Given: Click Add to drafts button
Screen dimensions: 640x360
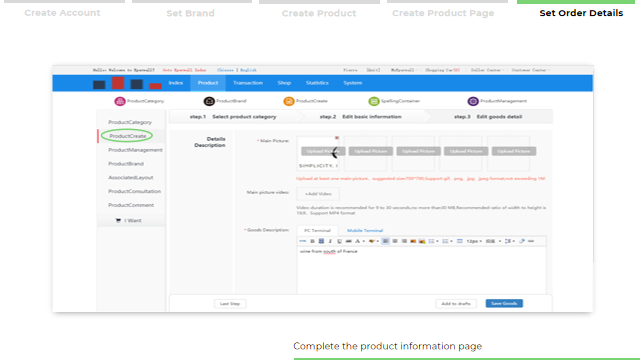Looking at the screenshot, I should coord(456,304).
